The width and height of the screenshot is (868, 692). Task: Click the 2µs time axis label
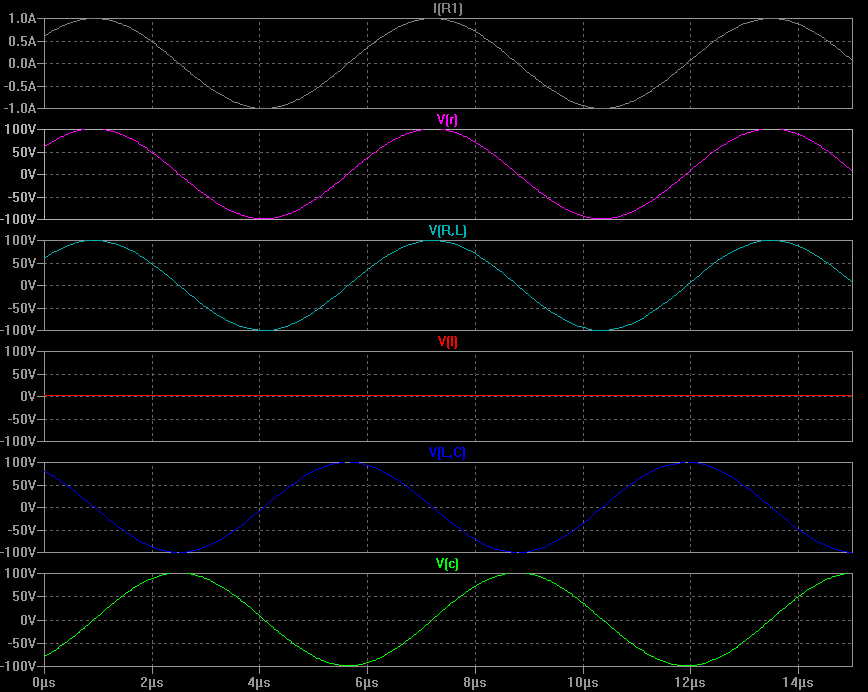pos(152,682)
